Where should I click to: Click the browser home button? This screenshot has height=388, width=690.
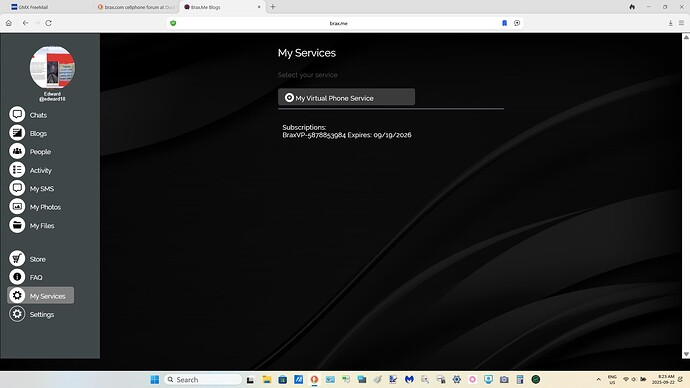[x=9, y=23]
